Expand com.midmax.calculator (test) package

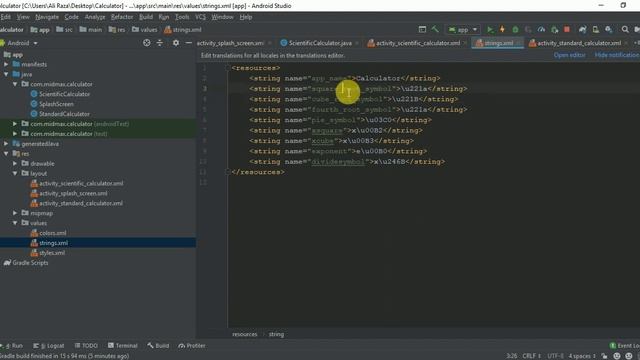[x=15, y=134]
